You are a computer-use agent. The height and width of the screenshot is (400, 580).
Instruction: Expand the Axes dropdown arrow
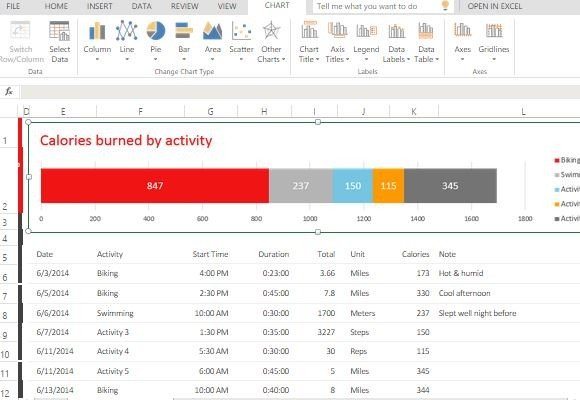tap(462, 59)
